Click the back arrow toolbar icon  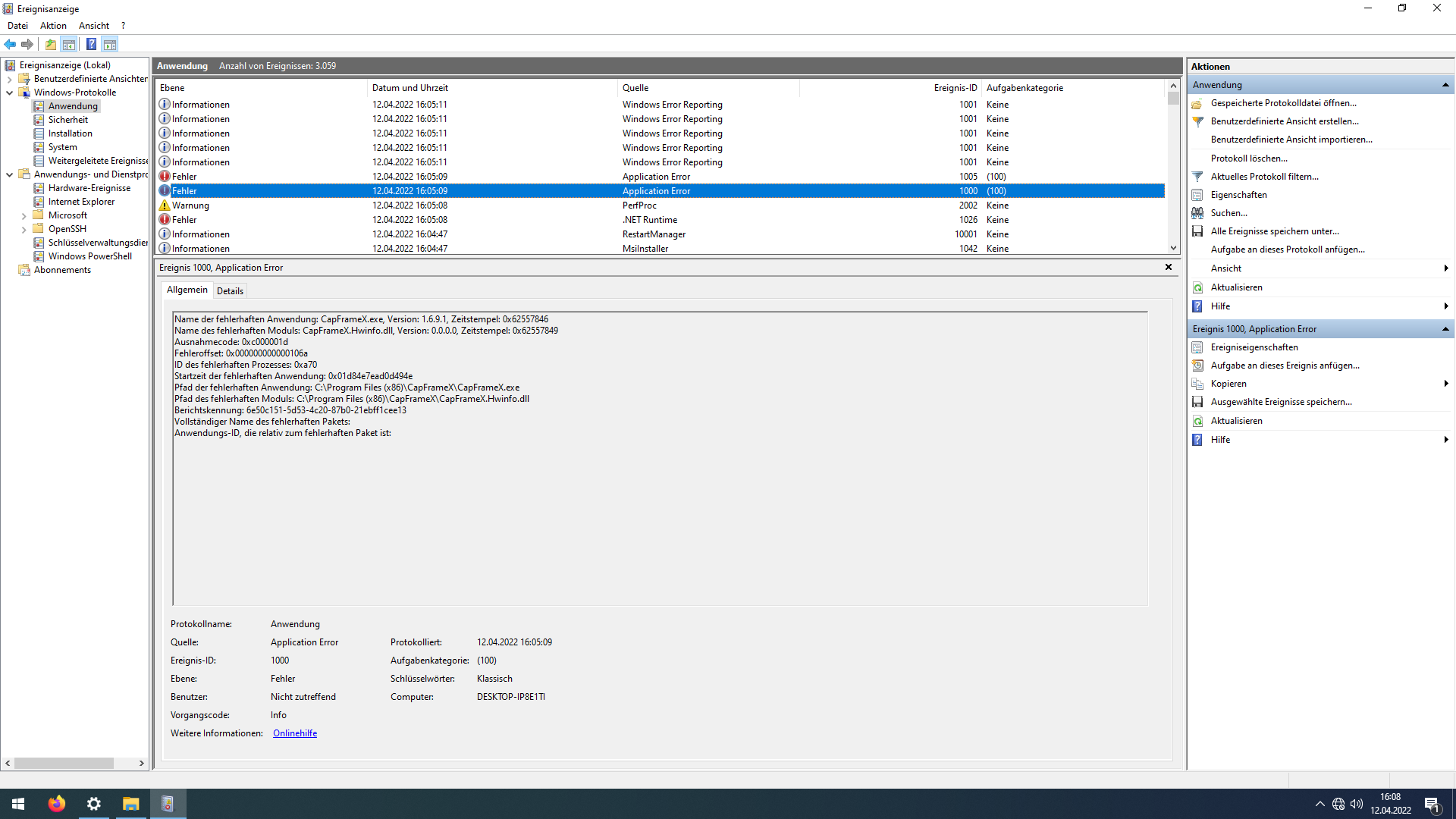point(10,44)
